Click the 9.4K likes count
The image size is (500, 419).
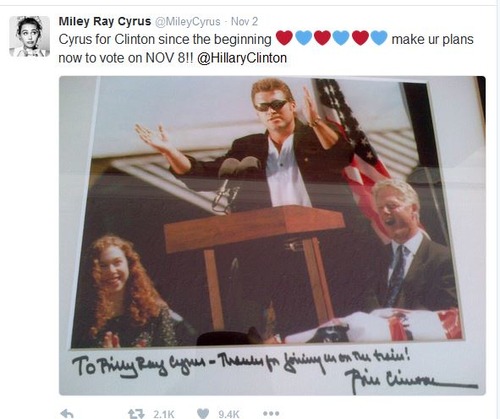point(229,414)
